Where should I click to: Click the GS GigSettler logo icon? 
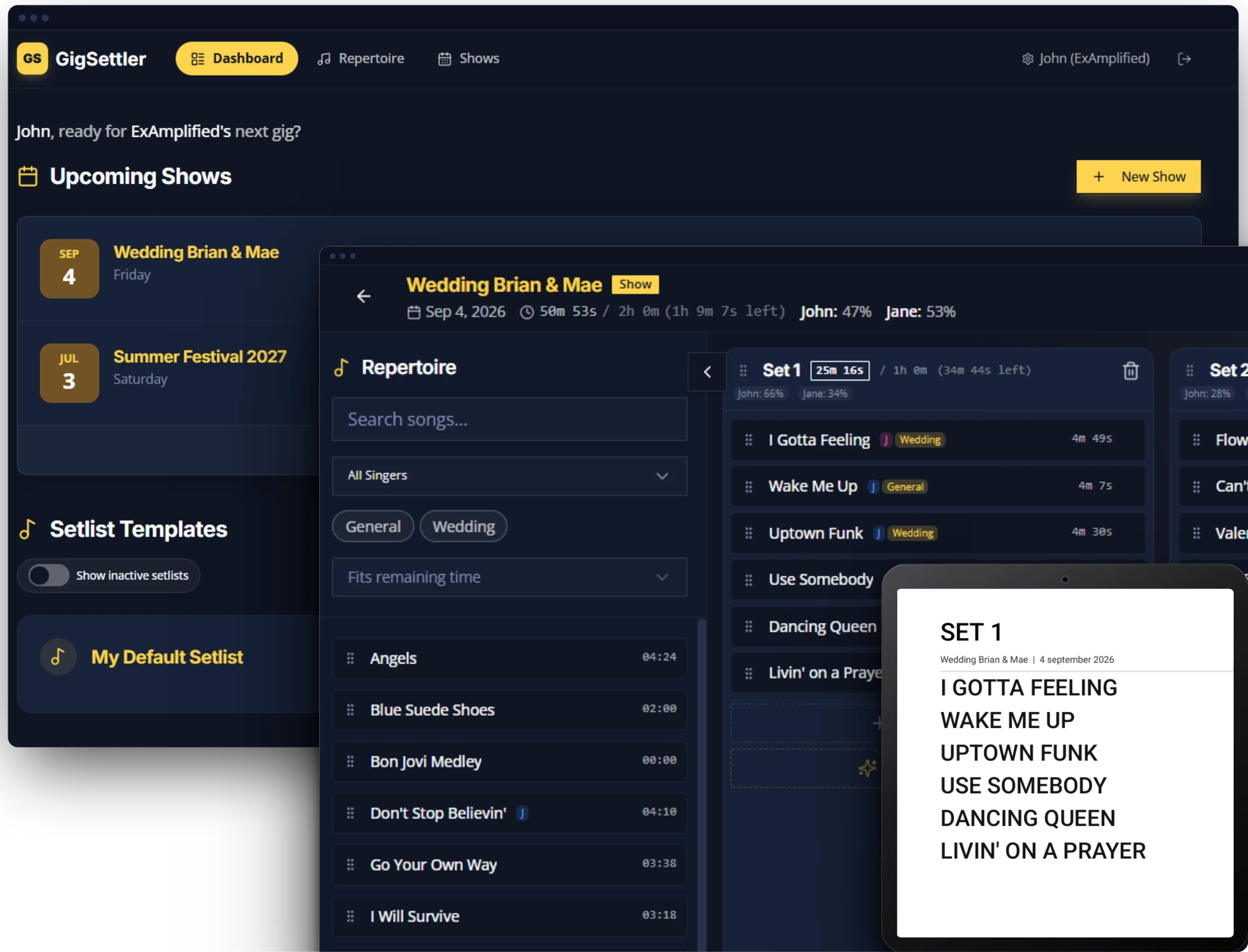(33, 58)
